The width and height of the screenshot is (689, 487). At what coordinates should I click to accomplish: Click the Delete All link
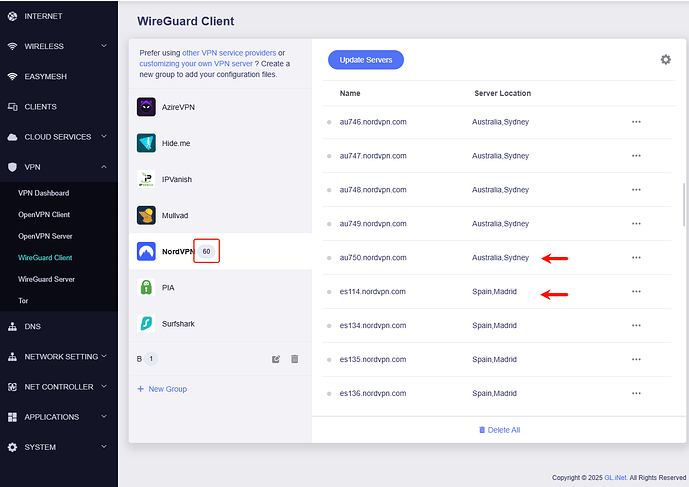[x=499, y=430]
